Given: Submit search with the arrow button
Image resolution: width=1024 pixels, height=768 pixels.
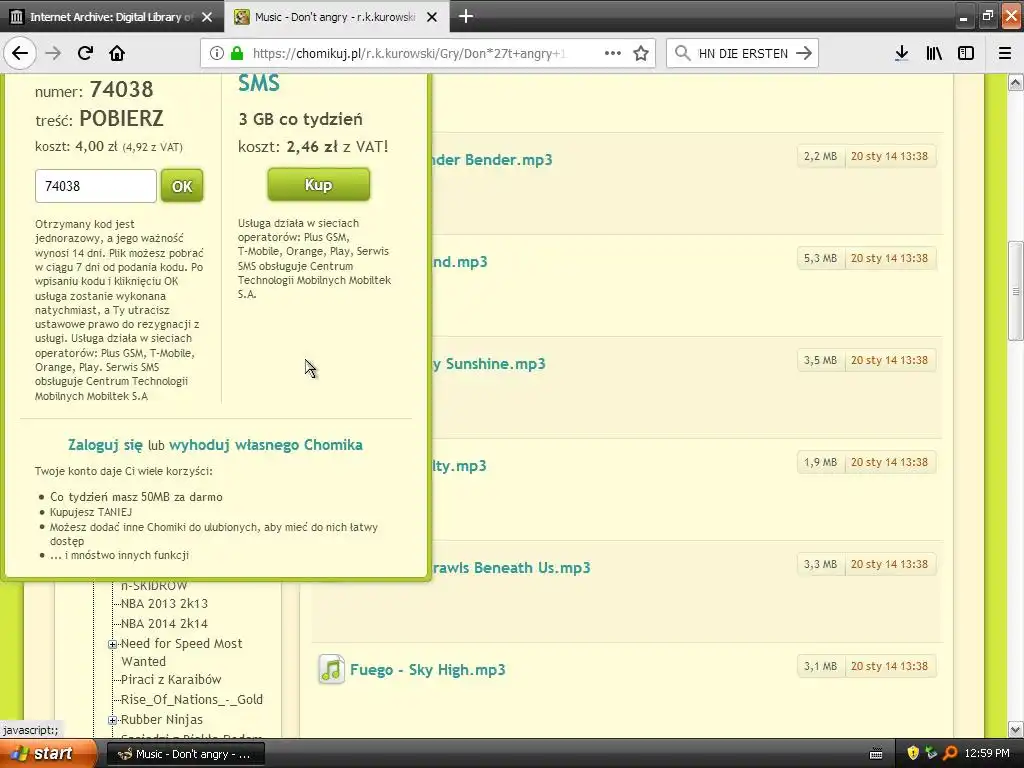Looking at the screenshot, I should (804, 53).
